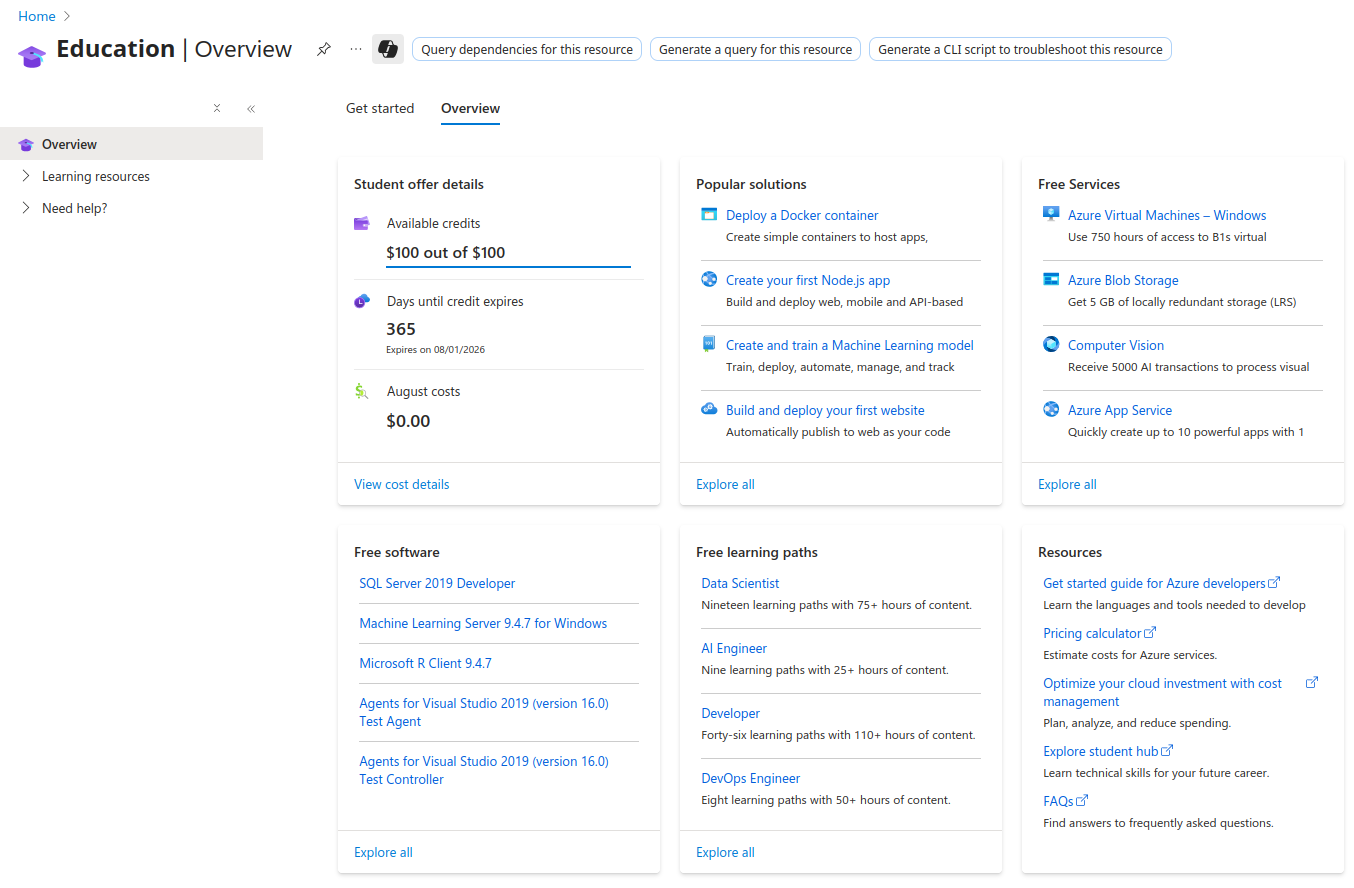The height and width of the screenshot is (888, 1354).
Task: Open View cost details link
Action: (x=402, y=484)
